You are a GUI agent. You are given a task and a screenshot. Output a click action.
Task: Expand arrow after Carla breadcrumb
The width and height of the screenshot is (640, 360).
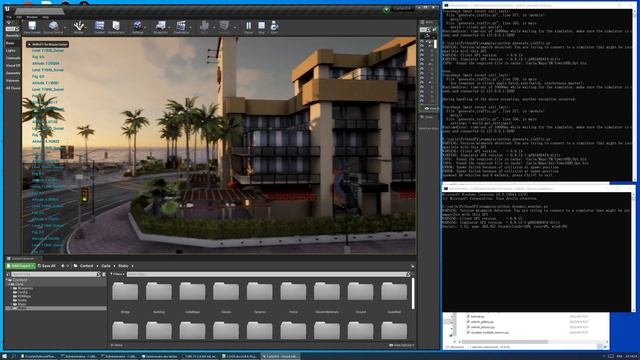[114, 266]
